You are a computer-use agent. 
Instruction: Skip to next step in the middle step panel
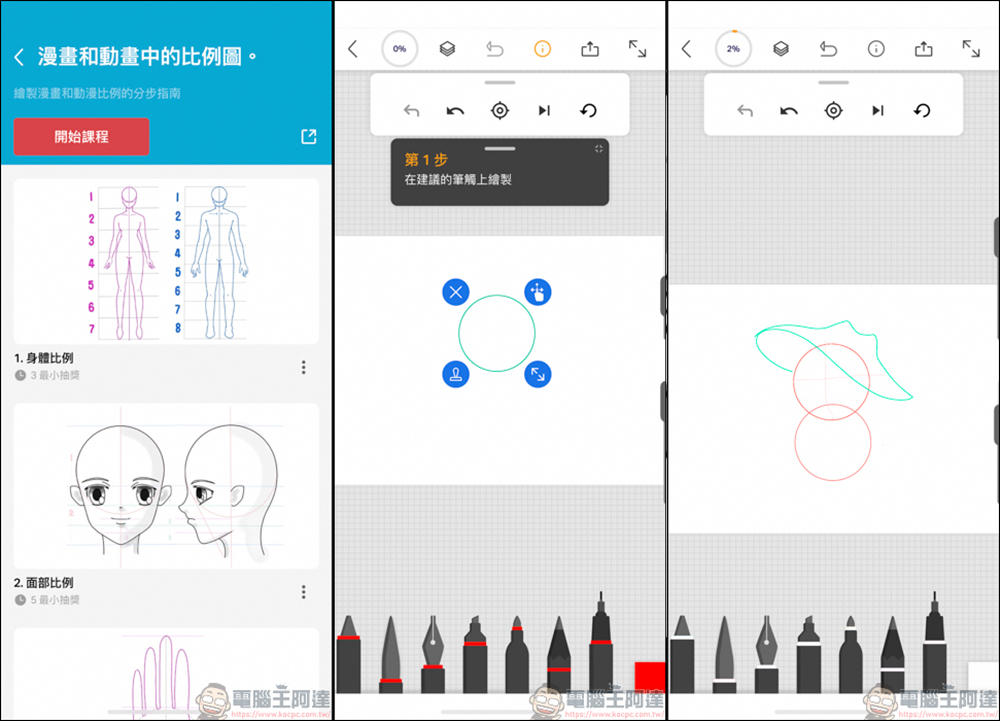(544, 111)
